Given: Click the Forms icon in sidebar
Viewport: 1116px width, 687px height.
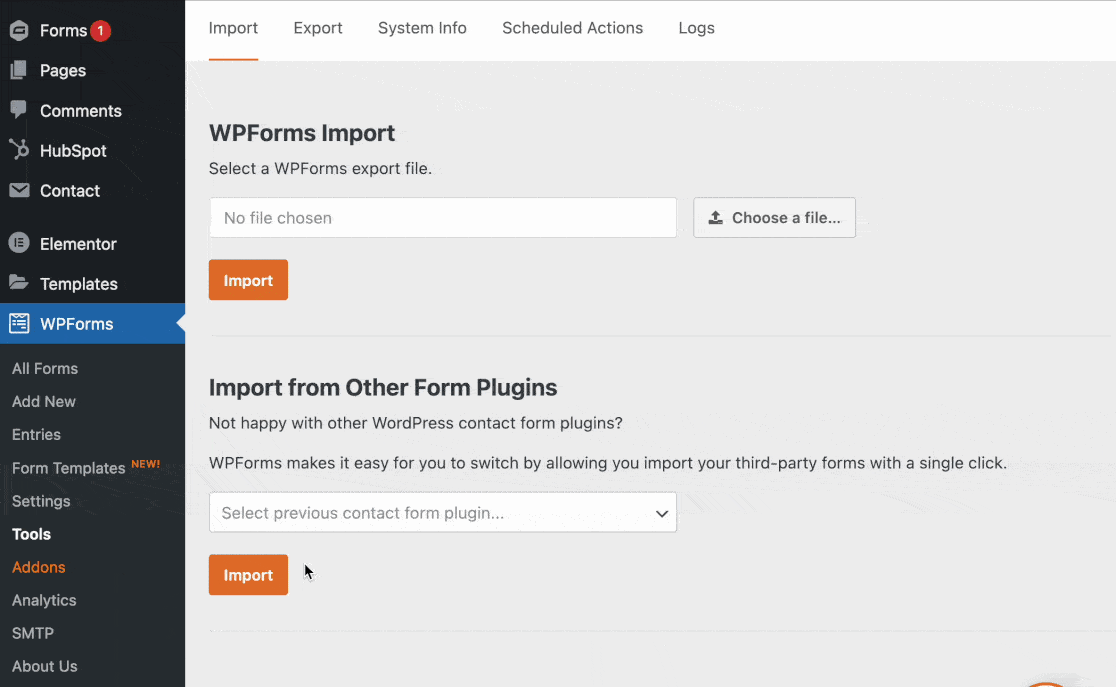Looking at the screenshot, I should (19, 31).
